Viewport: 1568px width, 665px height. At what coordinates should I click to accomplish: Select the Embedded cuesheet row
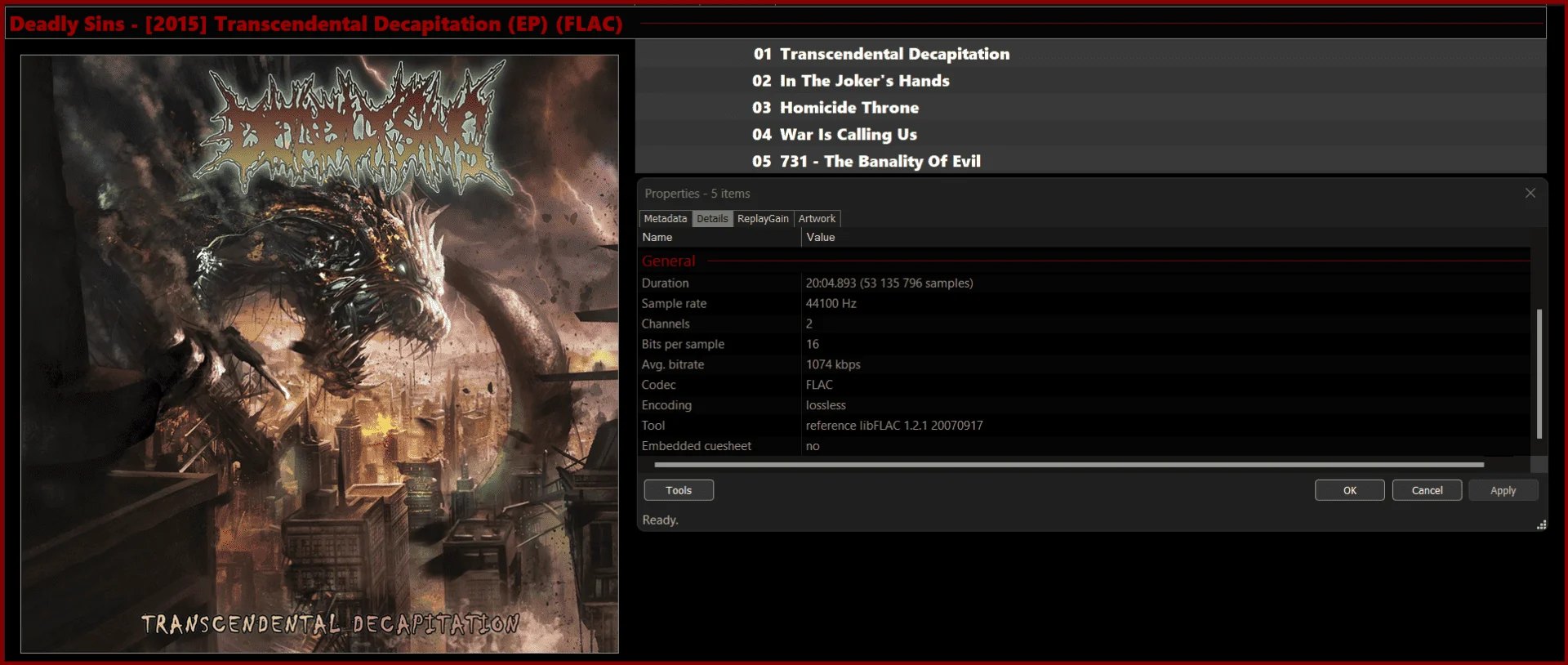(1085, 446)
